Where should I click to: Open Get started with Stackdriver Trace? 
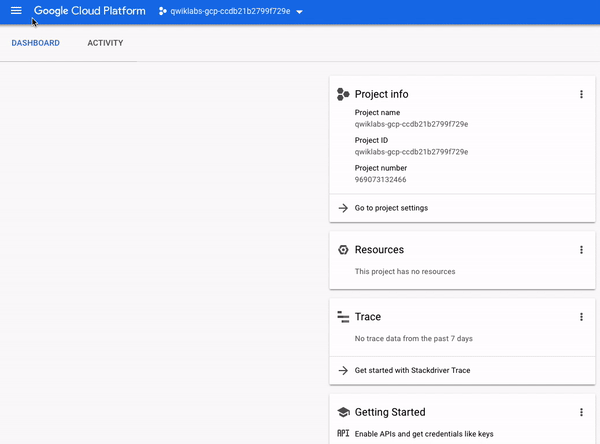412,370
